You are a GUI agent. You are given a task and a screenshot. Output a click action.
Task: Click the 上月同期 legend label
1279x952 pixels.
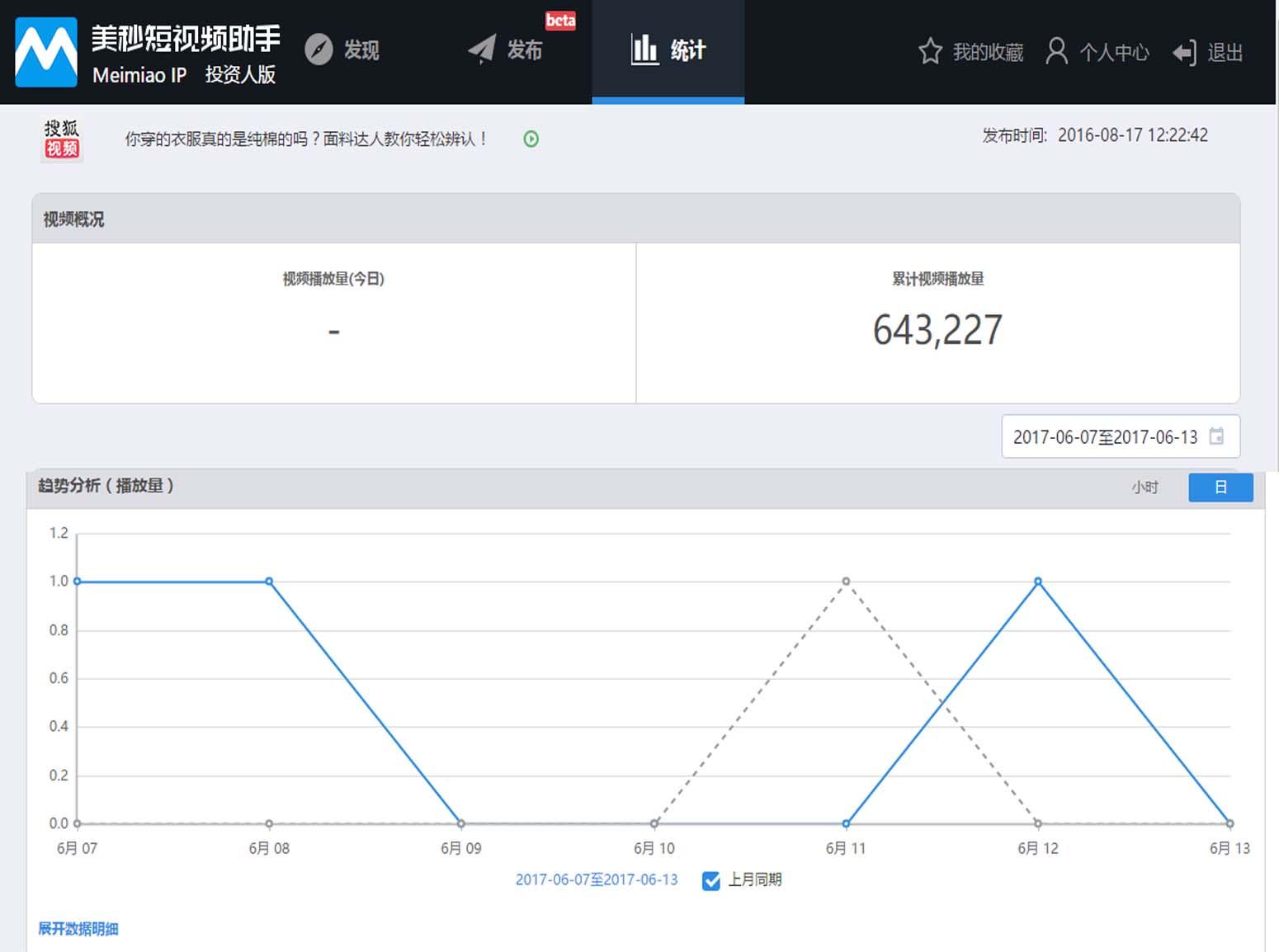[754, 880]
